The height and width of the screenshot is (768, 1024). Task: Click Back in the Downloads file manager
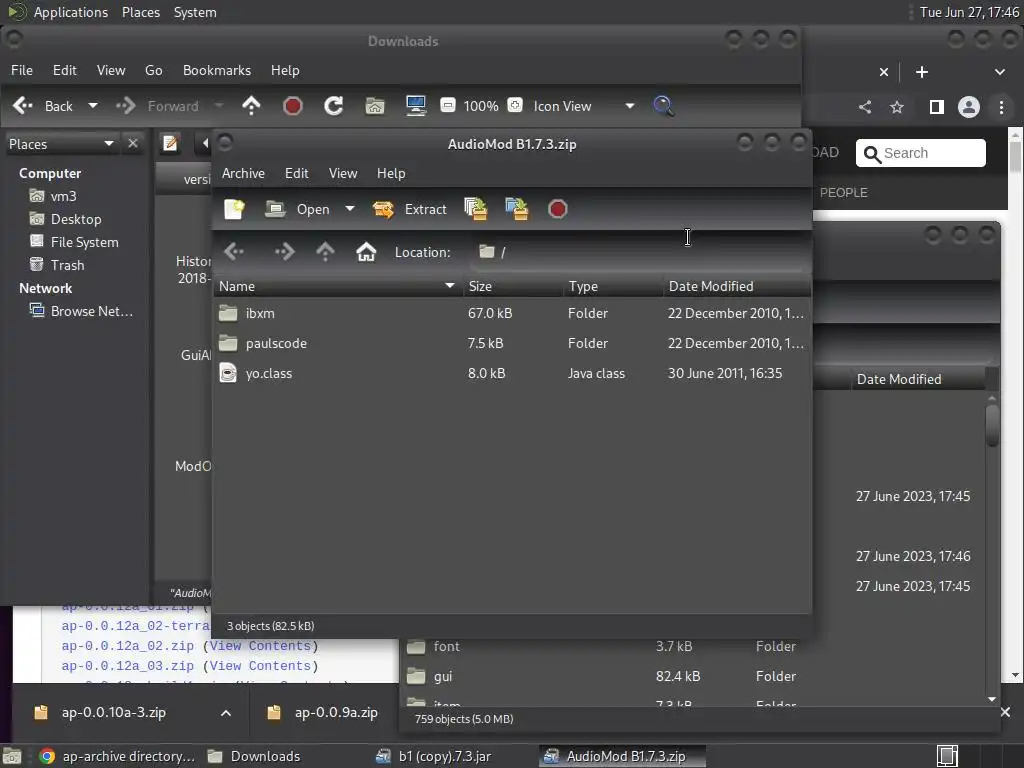click(x=43, y=106)
